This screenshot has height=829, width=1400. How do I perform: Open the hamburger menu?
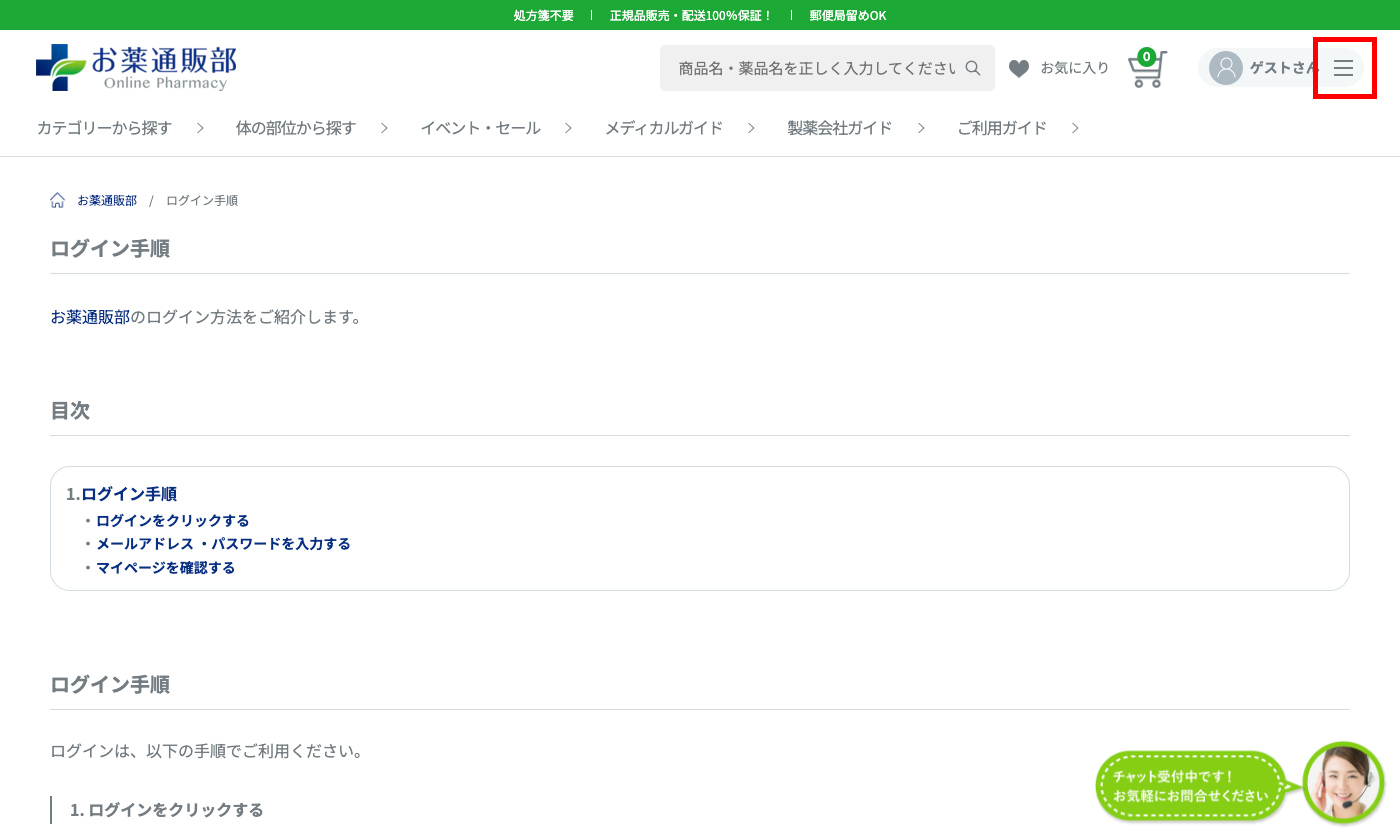[1344, 67]
